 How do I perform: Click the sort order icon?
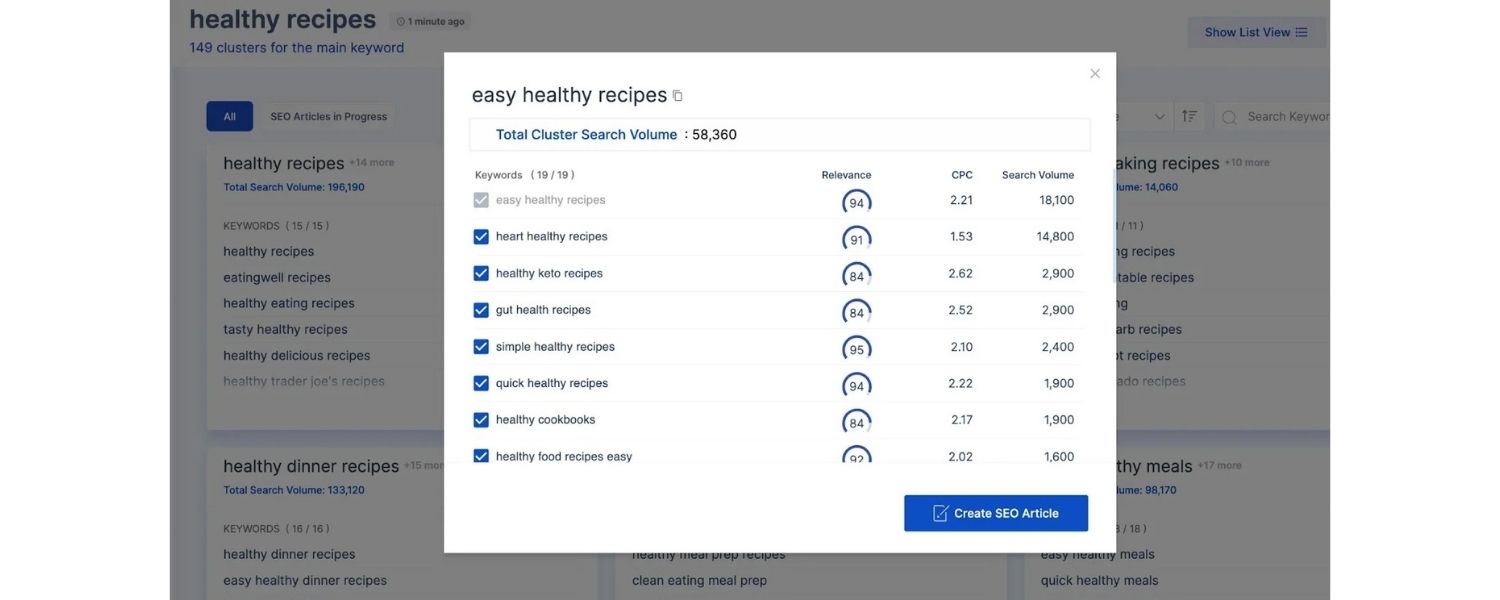pyautogui.click(x=1189, y=117)
